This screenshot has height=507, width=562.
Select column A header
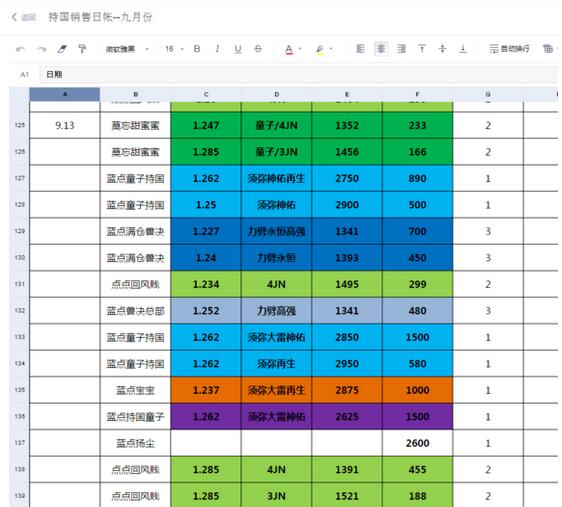click(65, 94)
